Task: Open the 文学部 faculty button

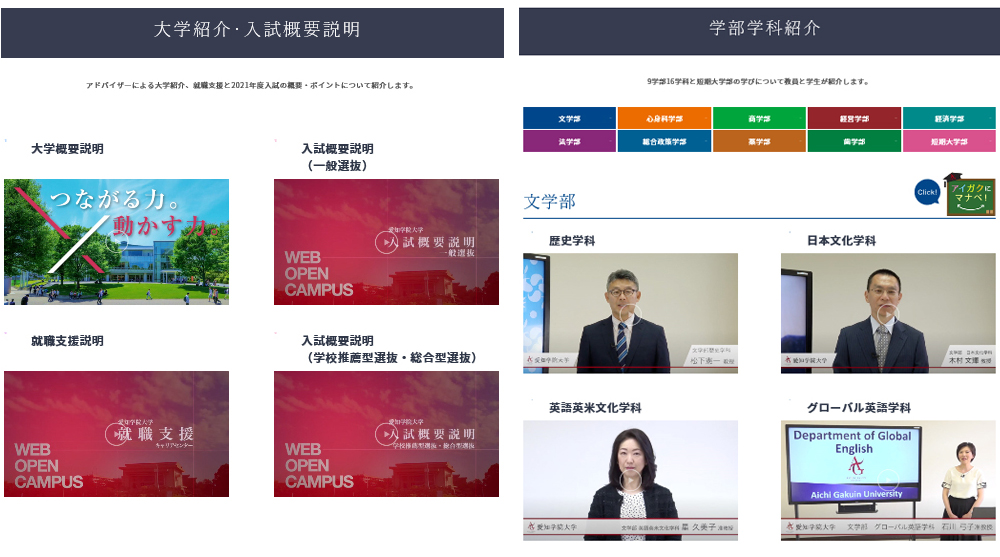Action: click(570, 119)
